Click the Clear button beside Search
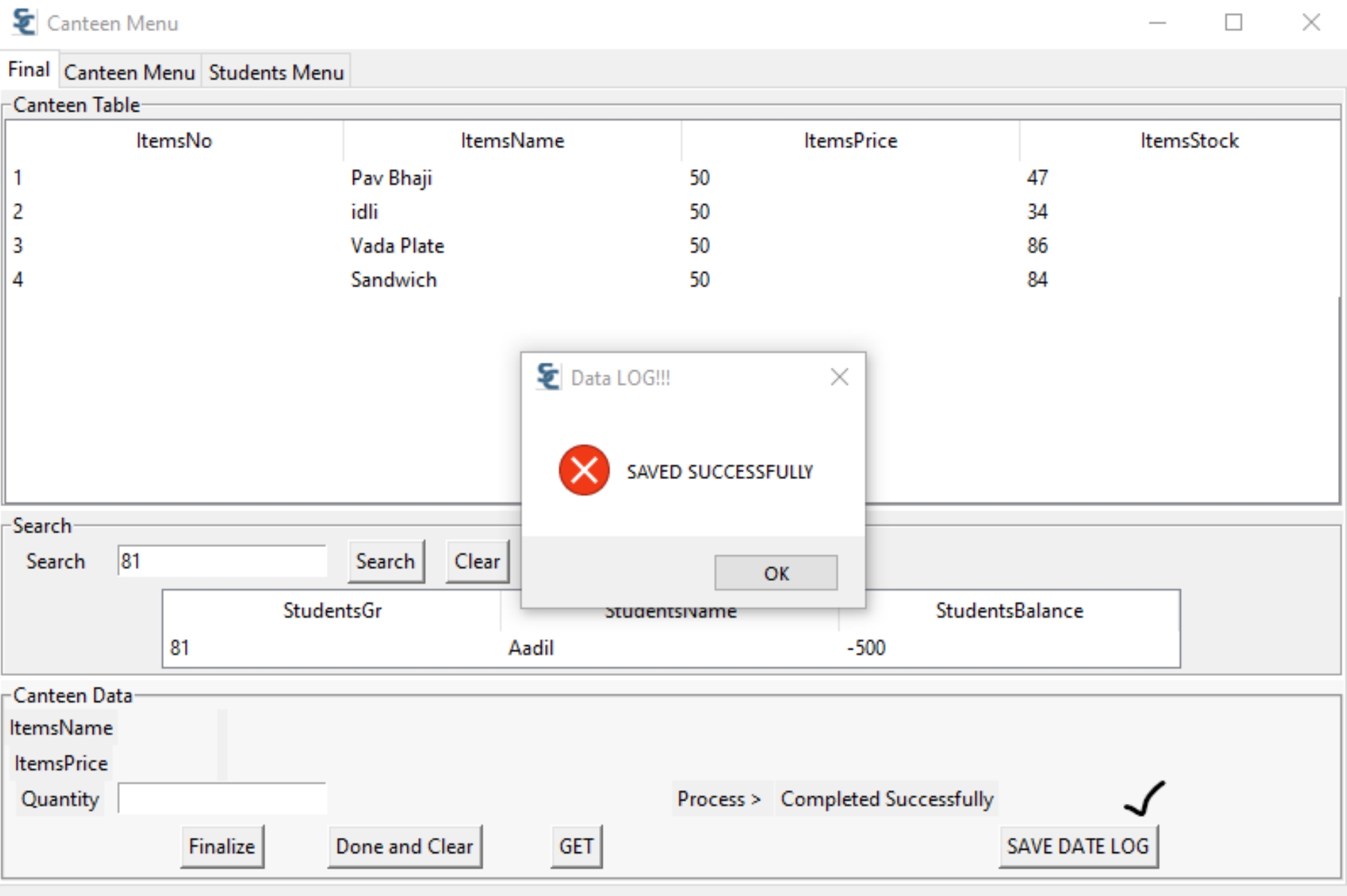Image resolution: width=1347 pixels, height=896 pixels. pos(477,561)
